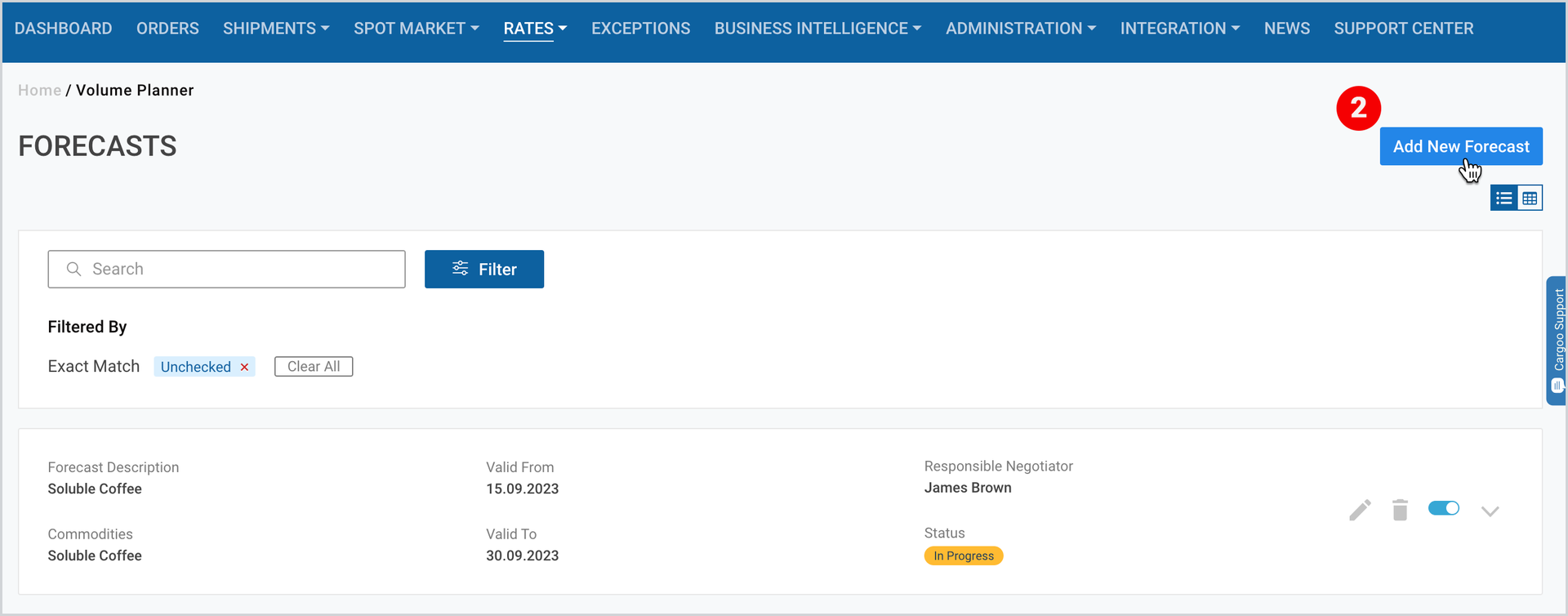This screenshot has width=1568, height=616.
Task: Clear All applied filters
Action: pyautogui.click(x=314, y=367)
